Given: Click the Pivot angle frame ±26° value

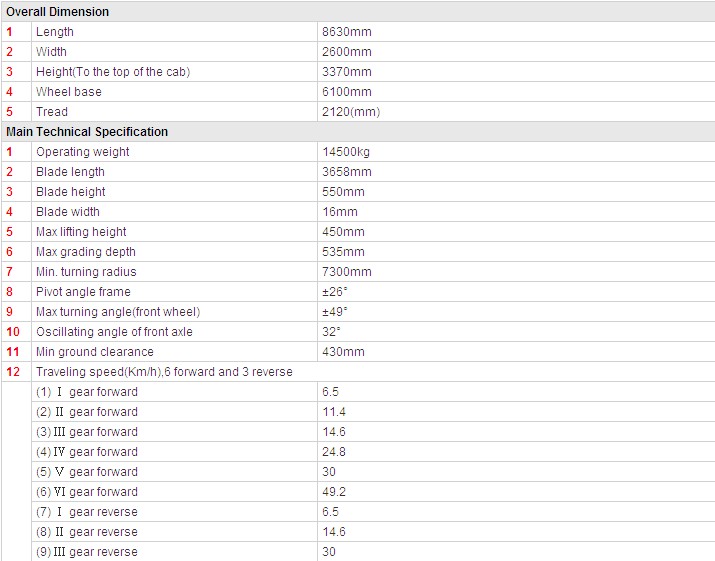Looking at the screenshot, I should point(335,292).
